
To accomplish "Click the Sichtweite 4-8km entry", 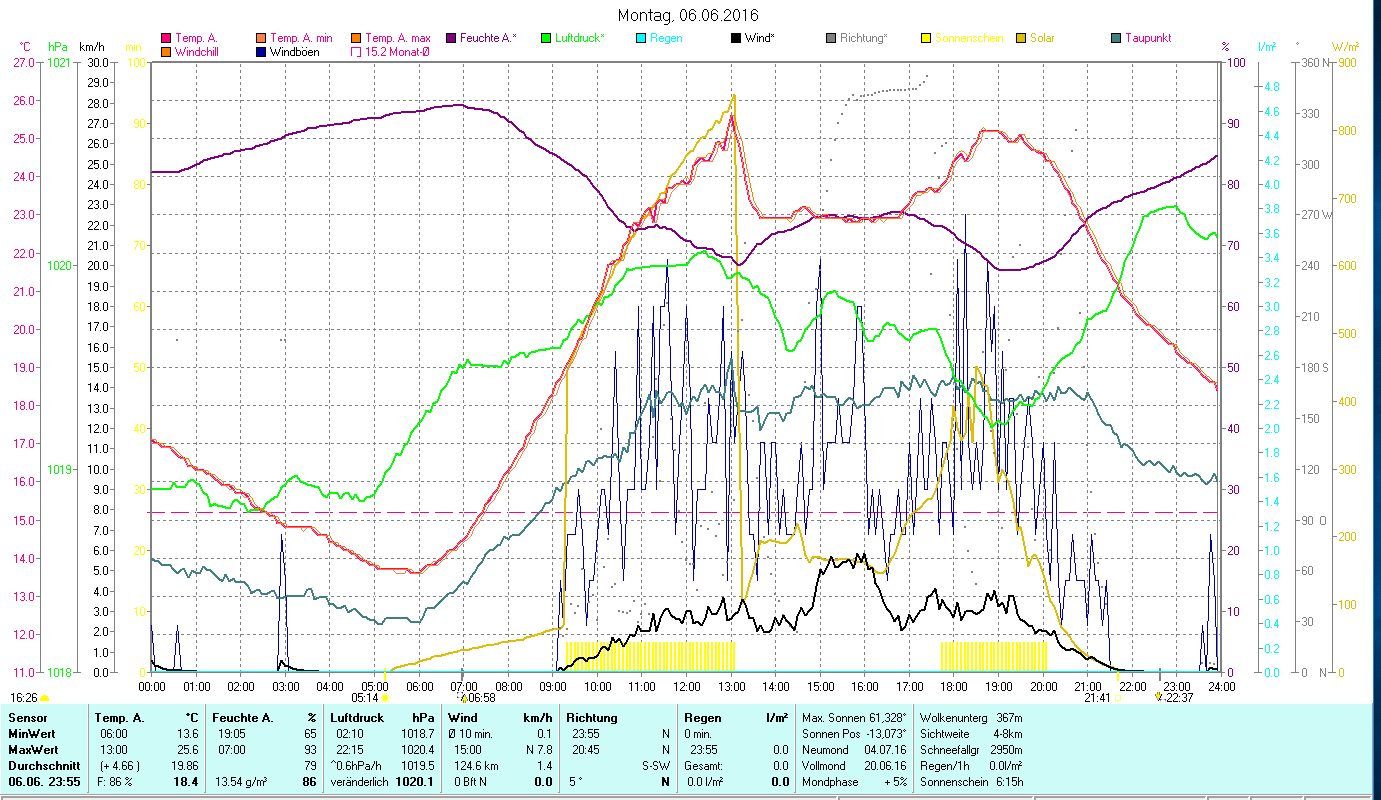I will (x=970, y=733).
